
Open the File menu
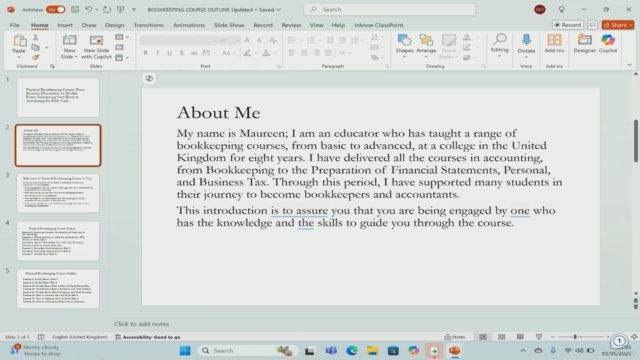(x=14, y=25)
